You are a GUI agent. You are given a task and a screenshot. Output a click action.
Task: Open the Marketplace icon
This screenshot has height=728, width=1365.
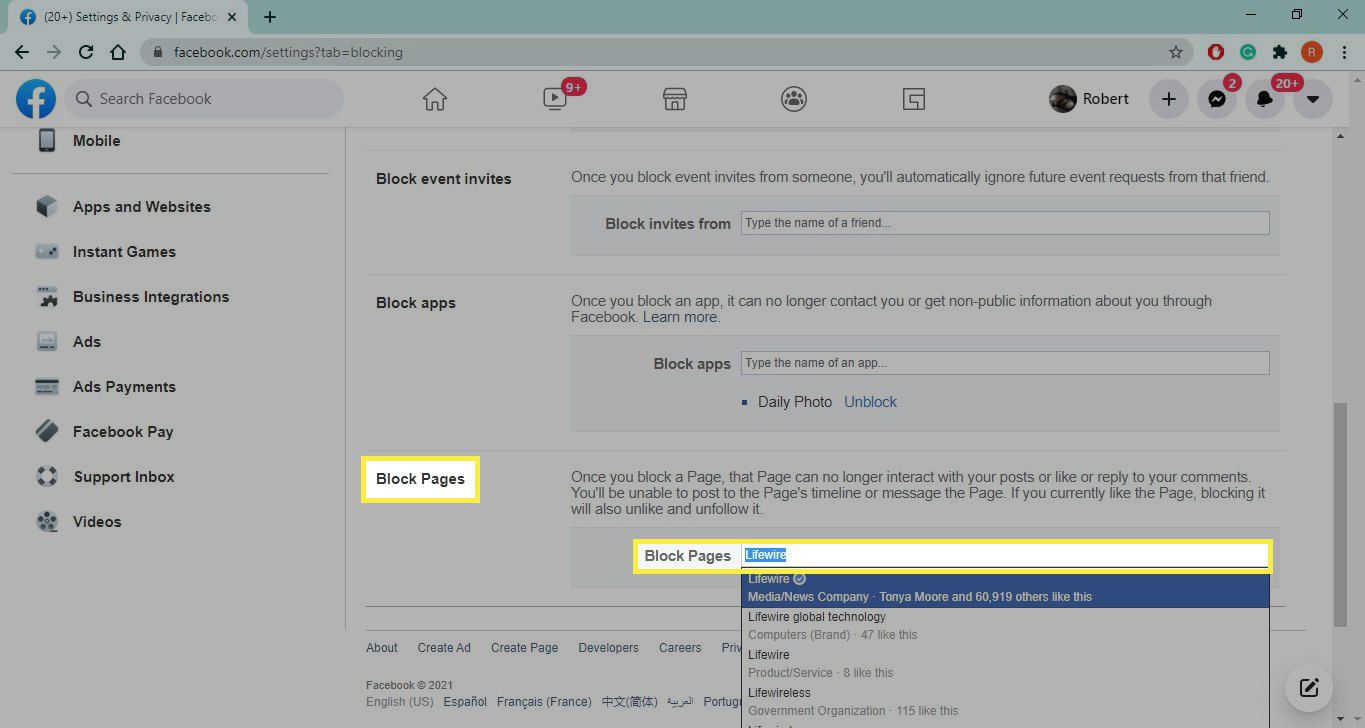coord(675,99)
